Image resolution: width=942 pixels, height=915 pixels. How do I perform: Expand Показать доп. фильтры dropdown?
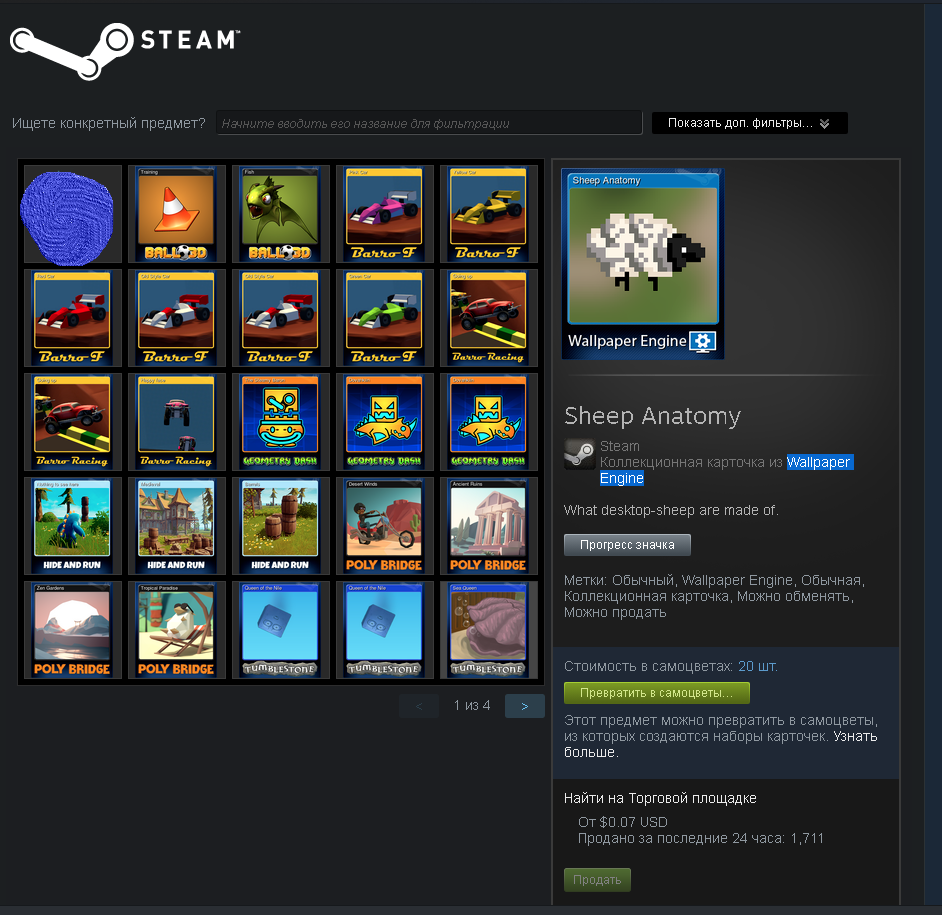point(749,123)
